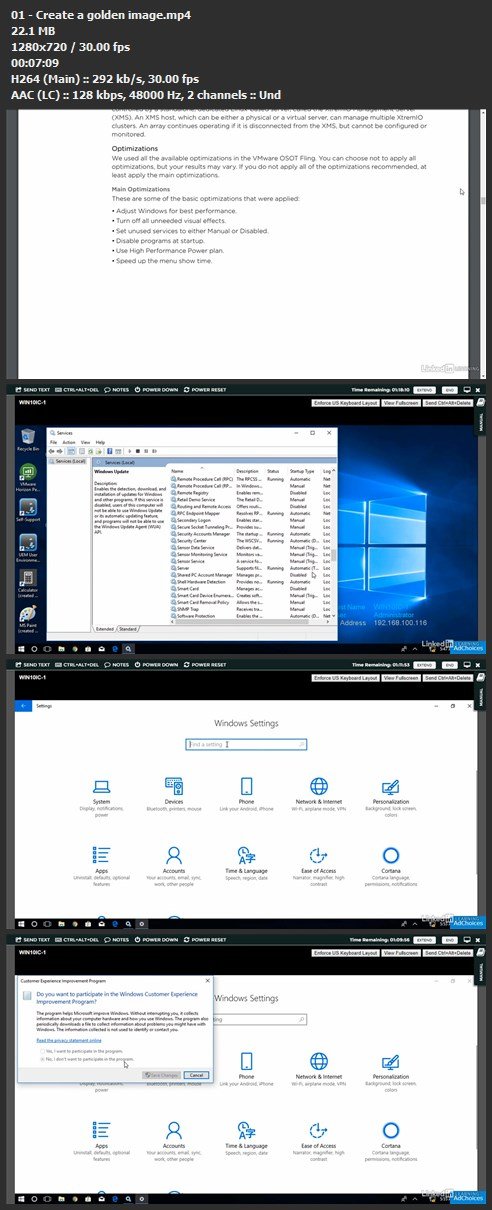Open Network & Internet tile beside the Customer Experience dialog
Viewport: 492px width, 1210px height.
(x=318, y=1068)
